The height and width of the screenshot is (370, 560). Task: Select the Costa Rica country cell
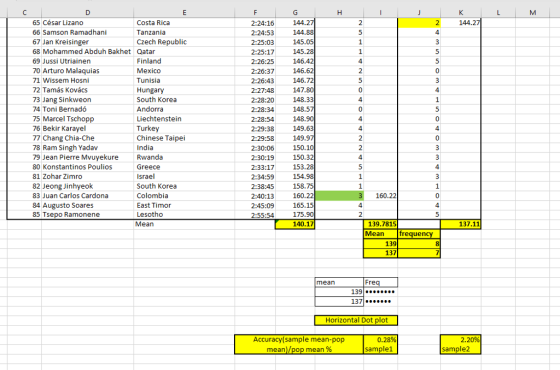pyautogui.click(x=184, y=23)
